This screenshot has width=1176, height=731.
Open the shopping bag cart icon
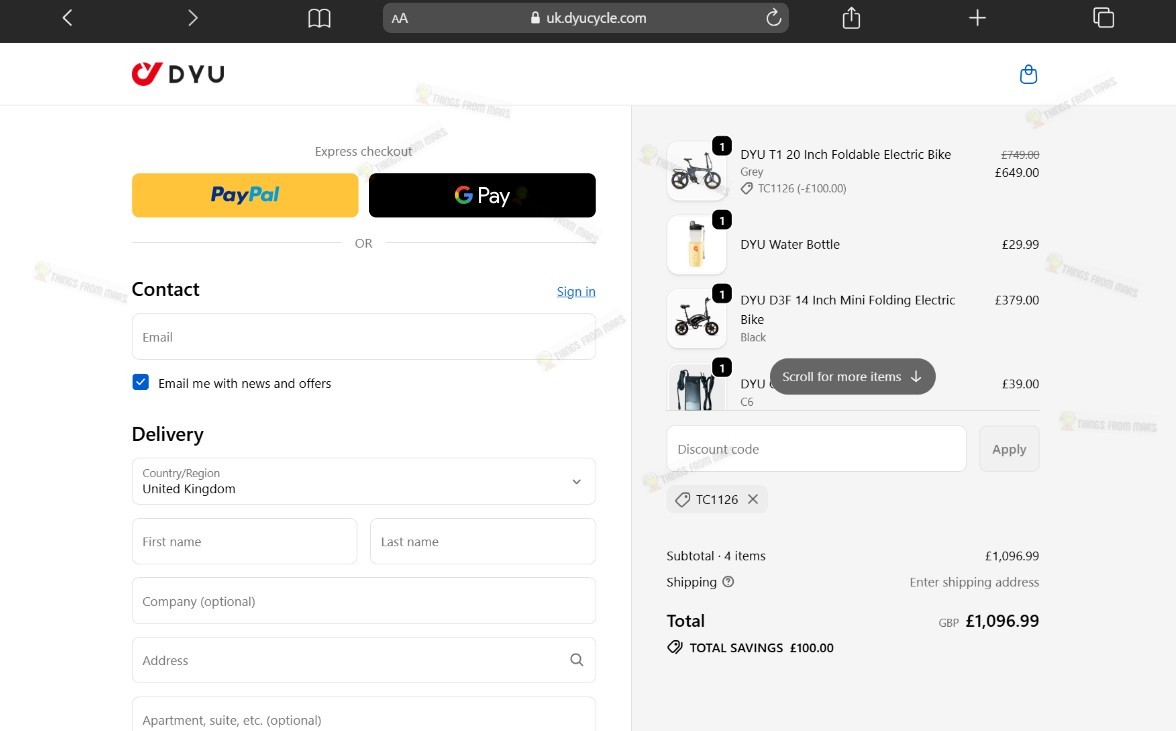(1028, 74)
